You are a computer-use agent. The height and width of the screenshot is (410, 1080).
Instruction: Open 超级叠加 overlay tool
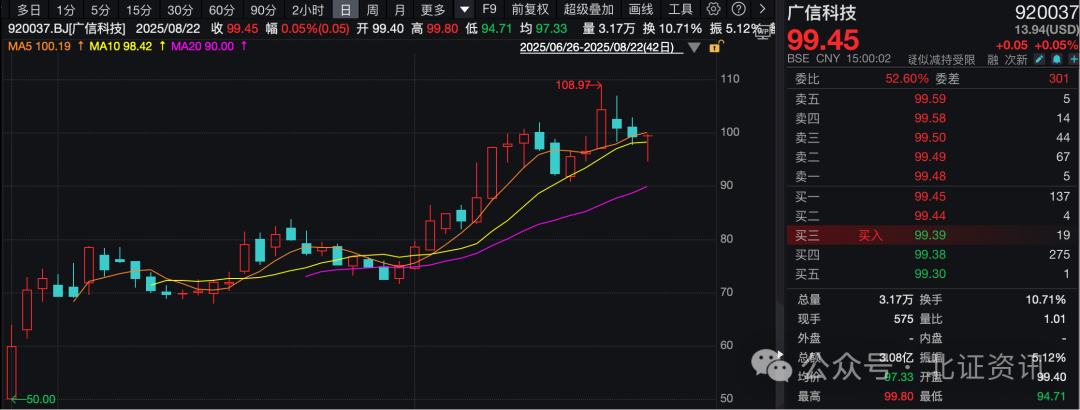pos(588,10)
